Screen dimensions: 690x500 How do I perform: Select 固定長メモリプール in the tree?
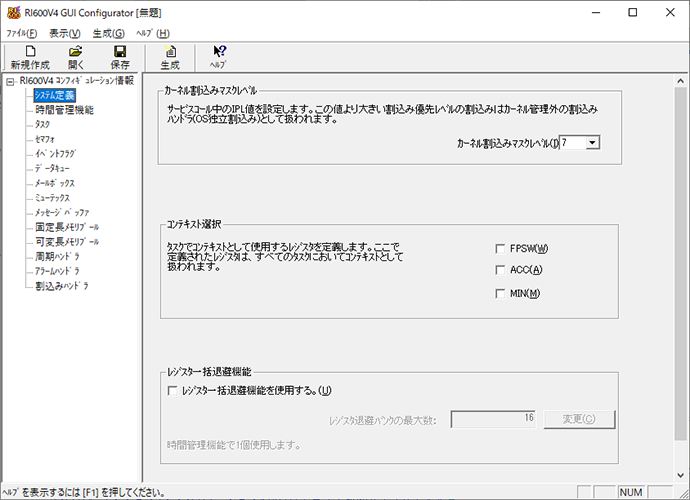(x=67, y=227)
